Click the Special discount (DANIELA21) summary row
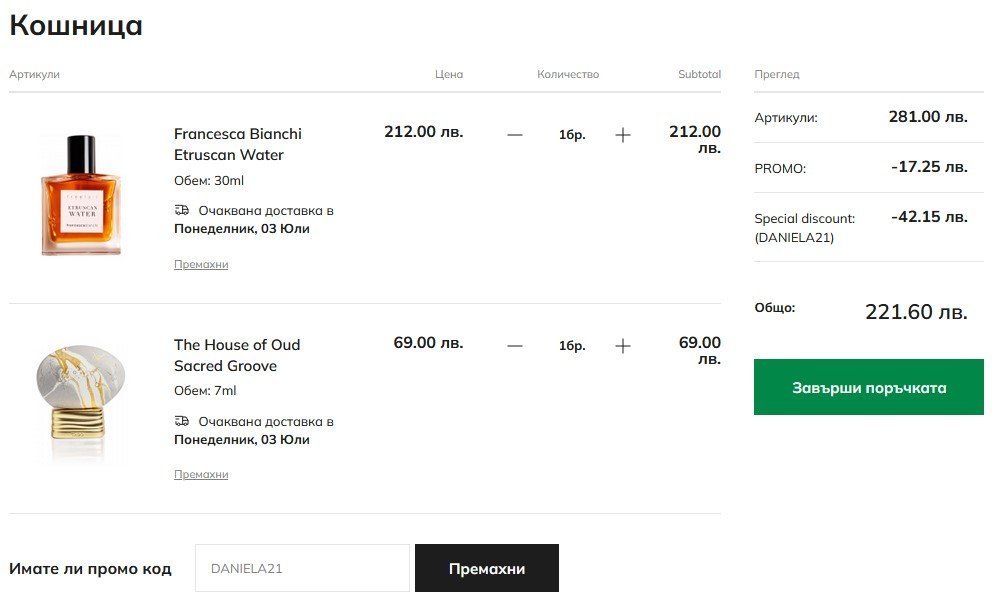 [860, 227]
